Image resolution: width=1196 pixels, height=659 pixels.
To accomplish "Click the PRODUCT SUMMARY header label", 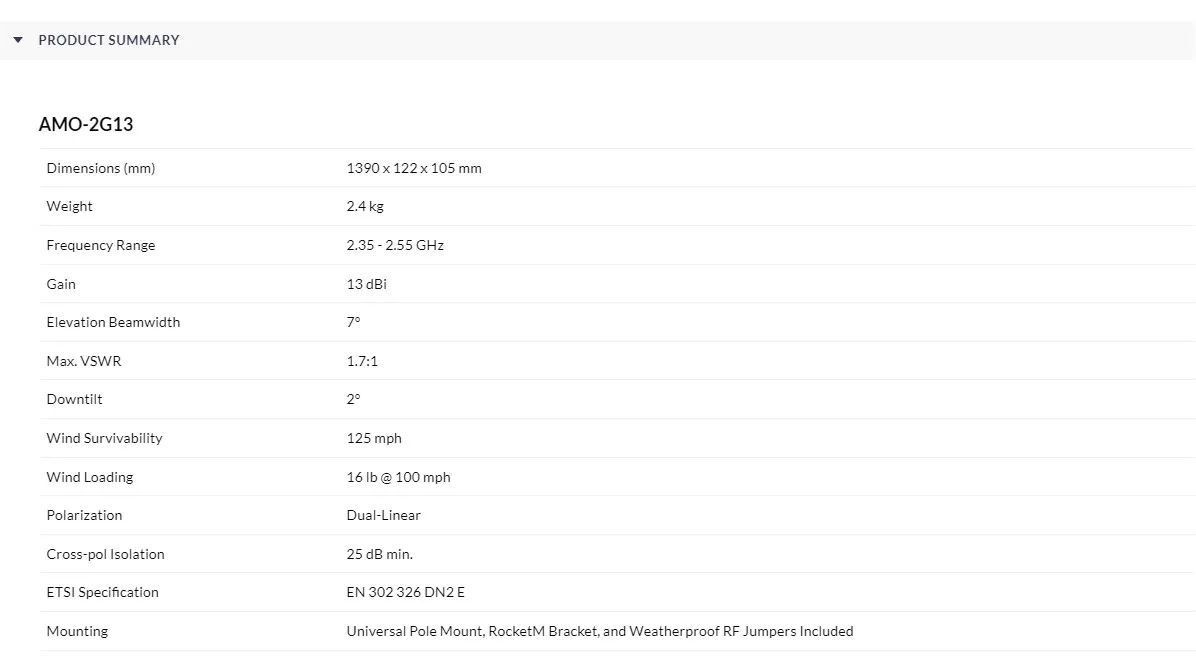I will coord(109,40).
